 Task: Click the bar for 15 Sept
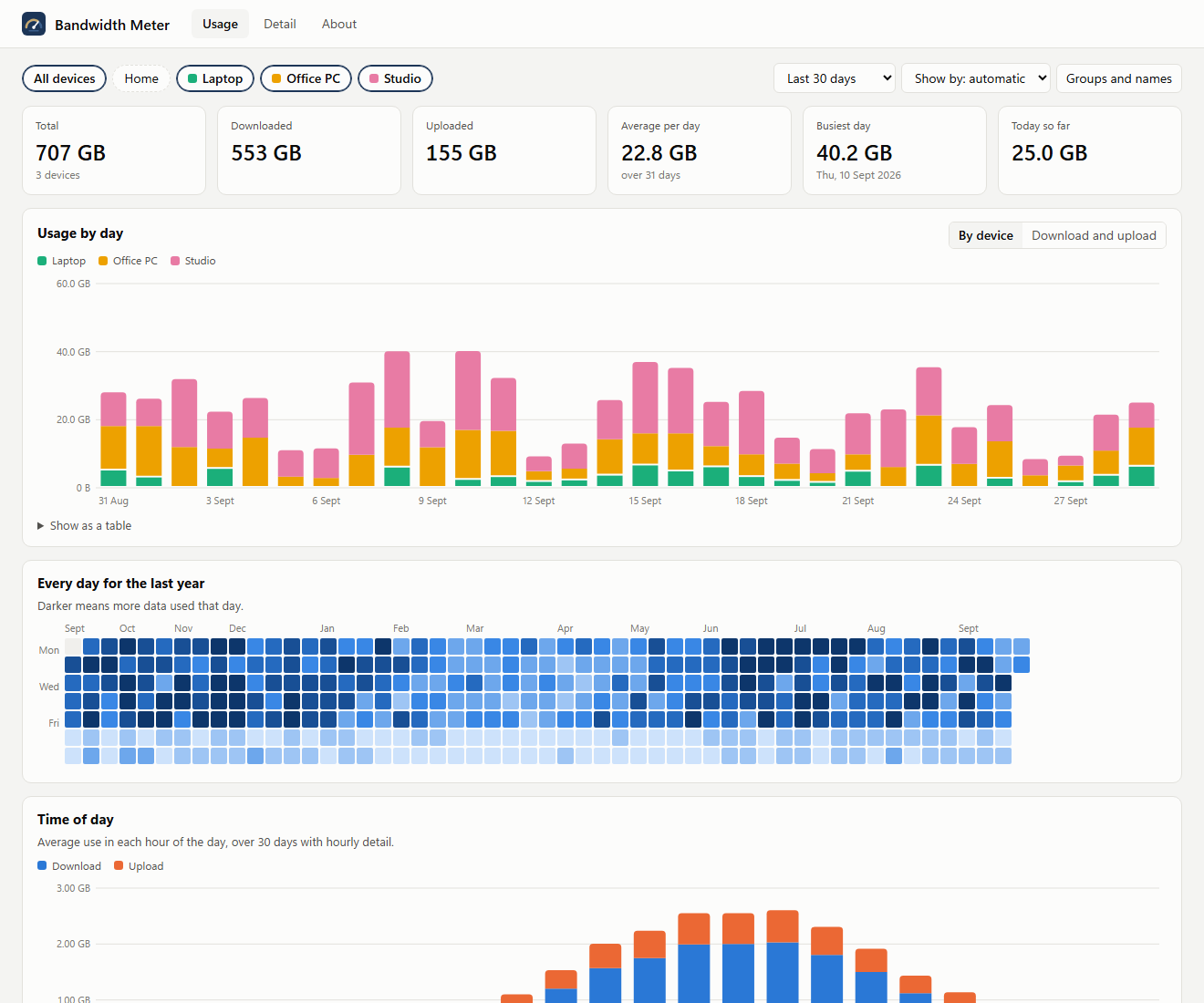tap(645, 425)
